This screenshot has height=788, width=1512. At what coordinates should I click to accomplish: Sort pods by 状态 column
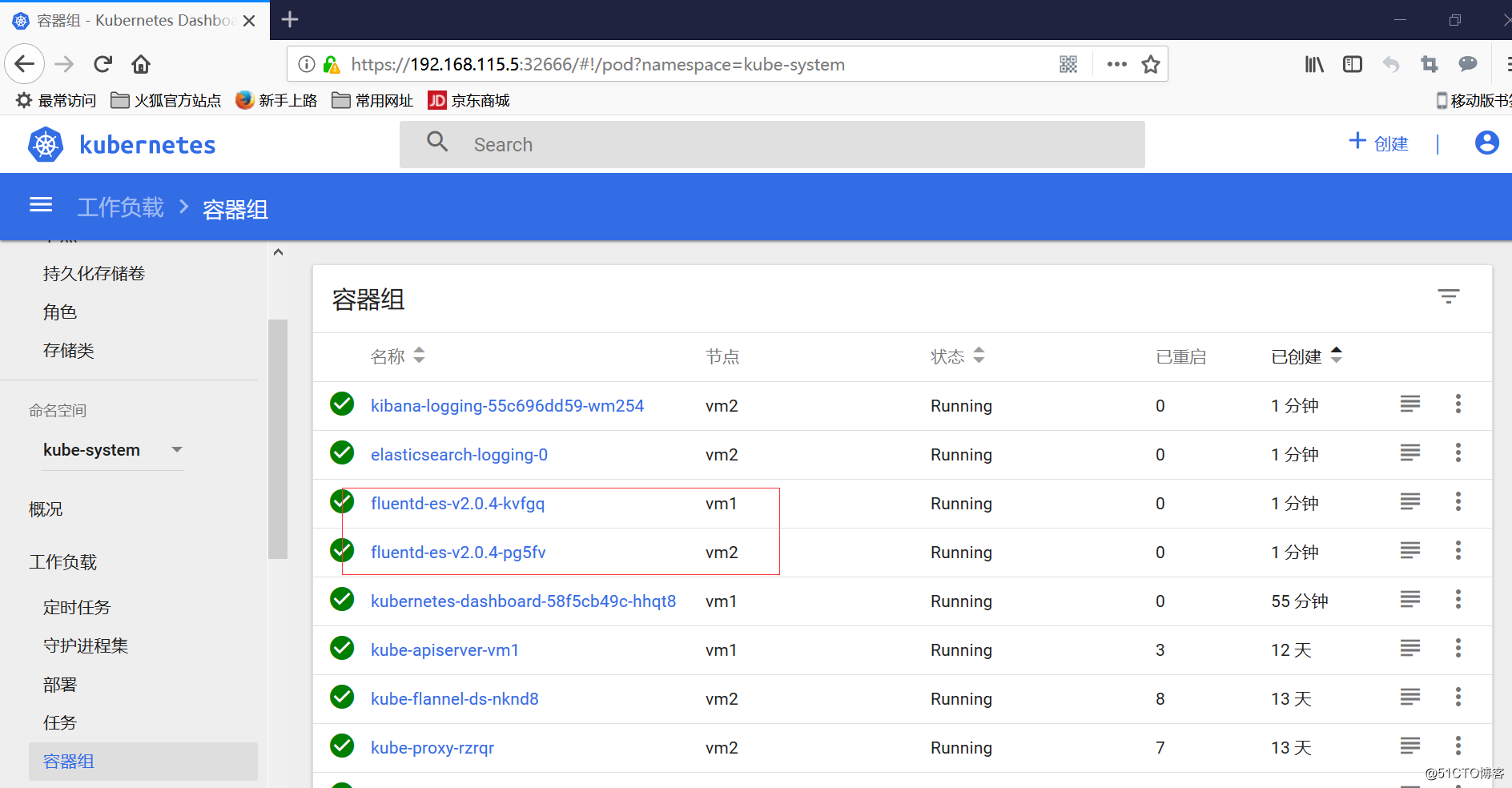point(957,356)
